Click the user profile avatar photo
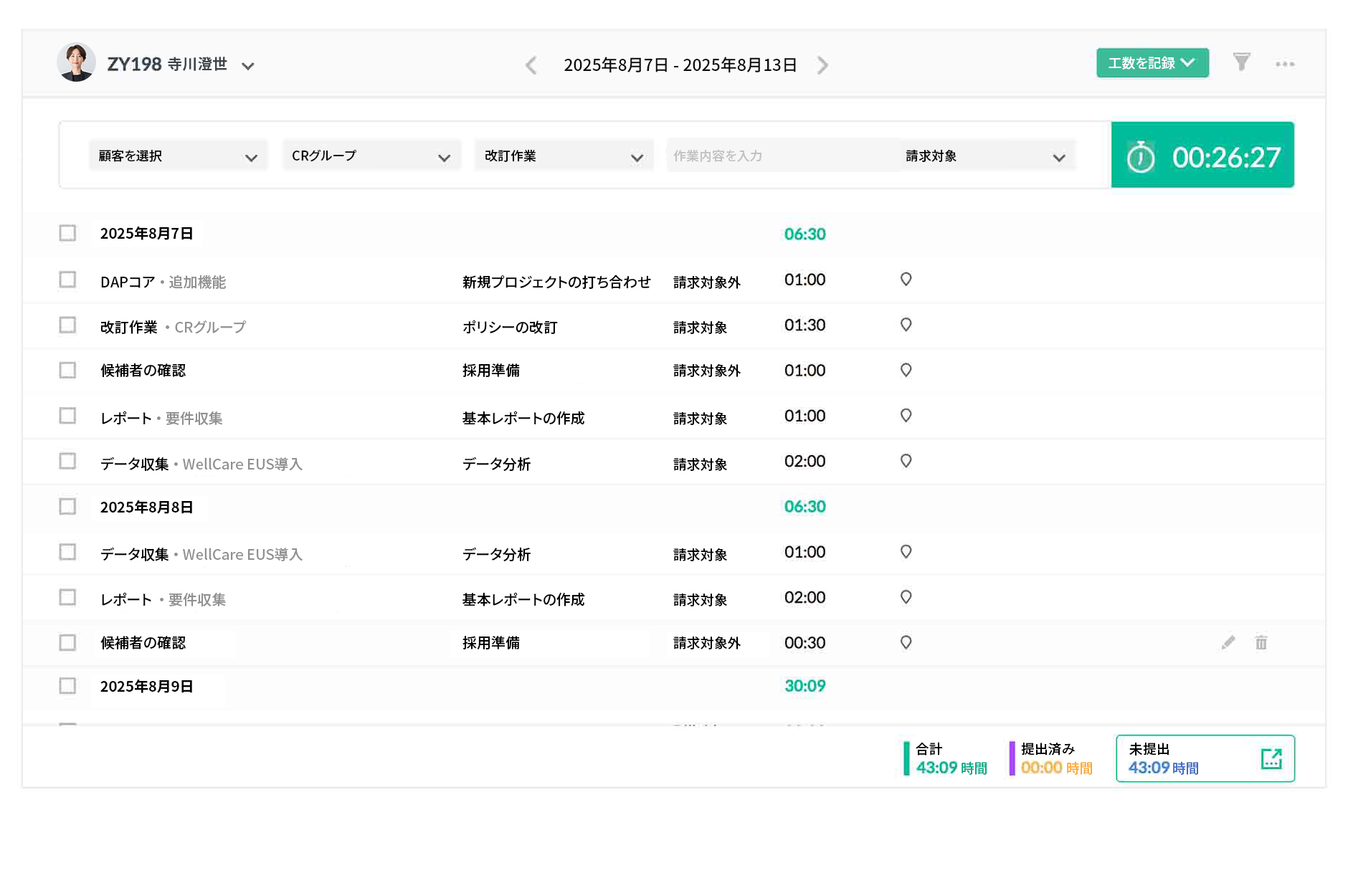This screenshot has width=1348, height=896. click(76, 62)
